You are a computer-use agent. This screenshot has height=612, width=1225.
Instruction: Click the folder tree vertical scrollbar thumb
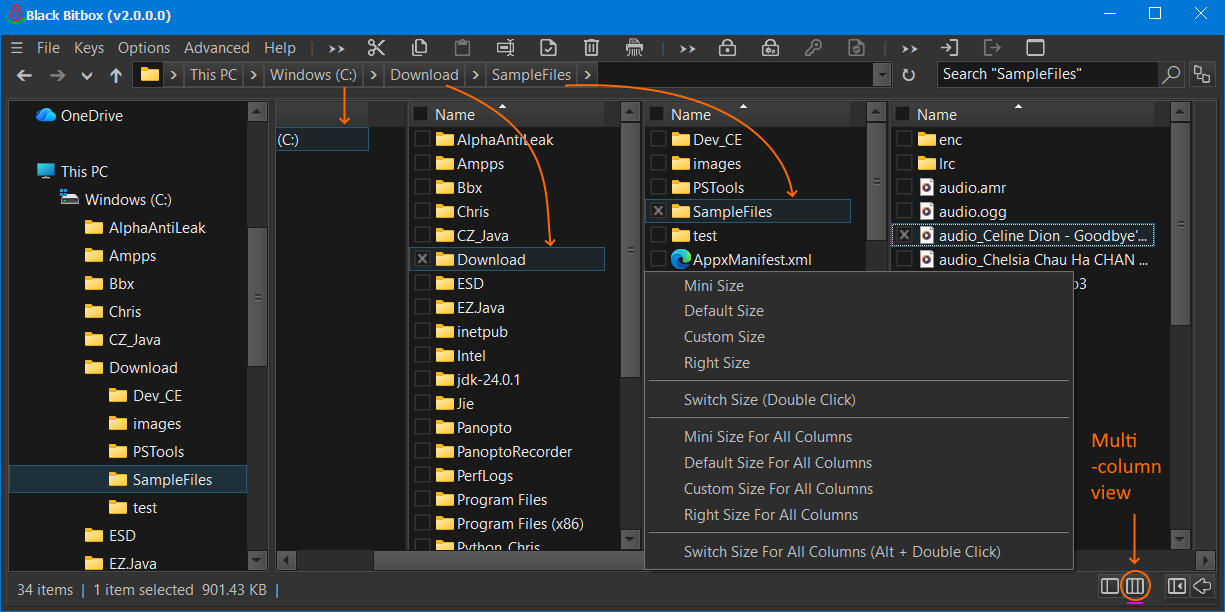(x=257, y=297)
